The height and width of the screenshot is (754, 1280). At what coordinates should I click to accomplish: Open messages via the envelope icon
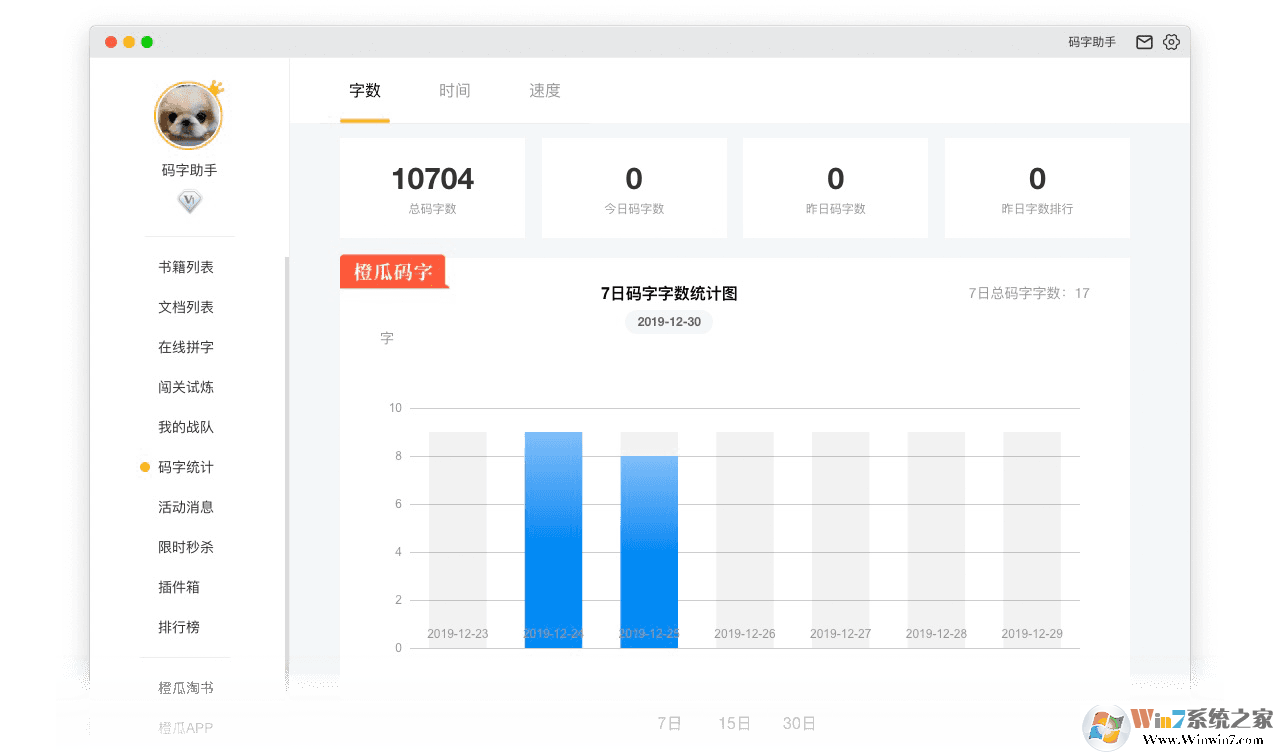coord(1144,42)
